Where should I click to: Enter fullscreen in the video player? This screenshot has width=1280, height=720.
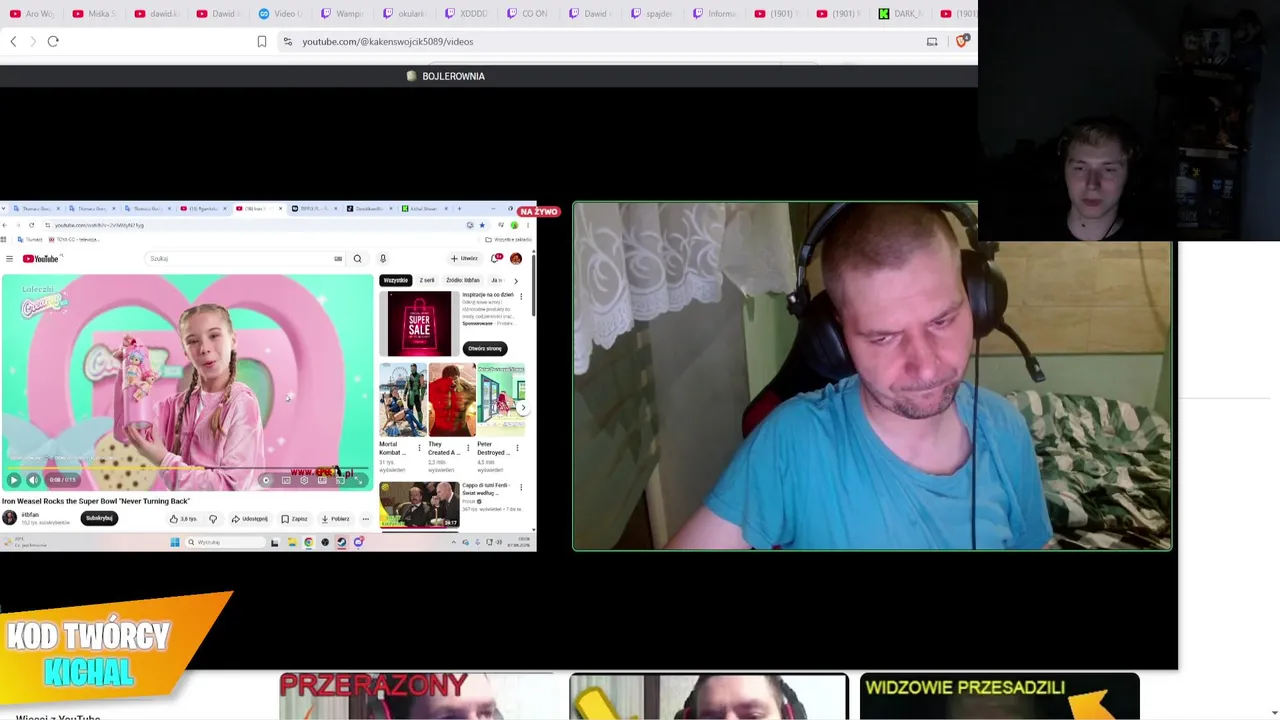click(x=359, y=480)
